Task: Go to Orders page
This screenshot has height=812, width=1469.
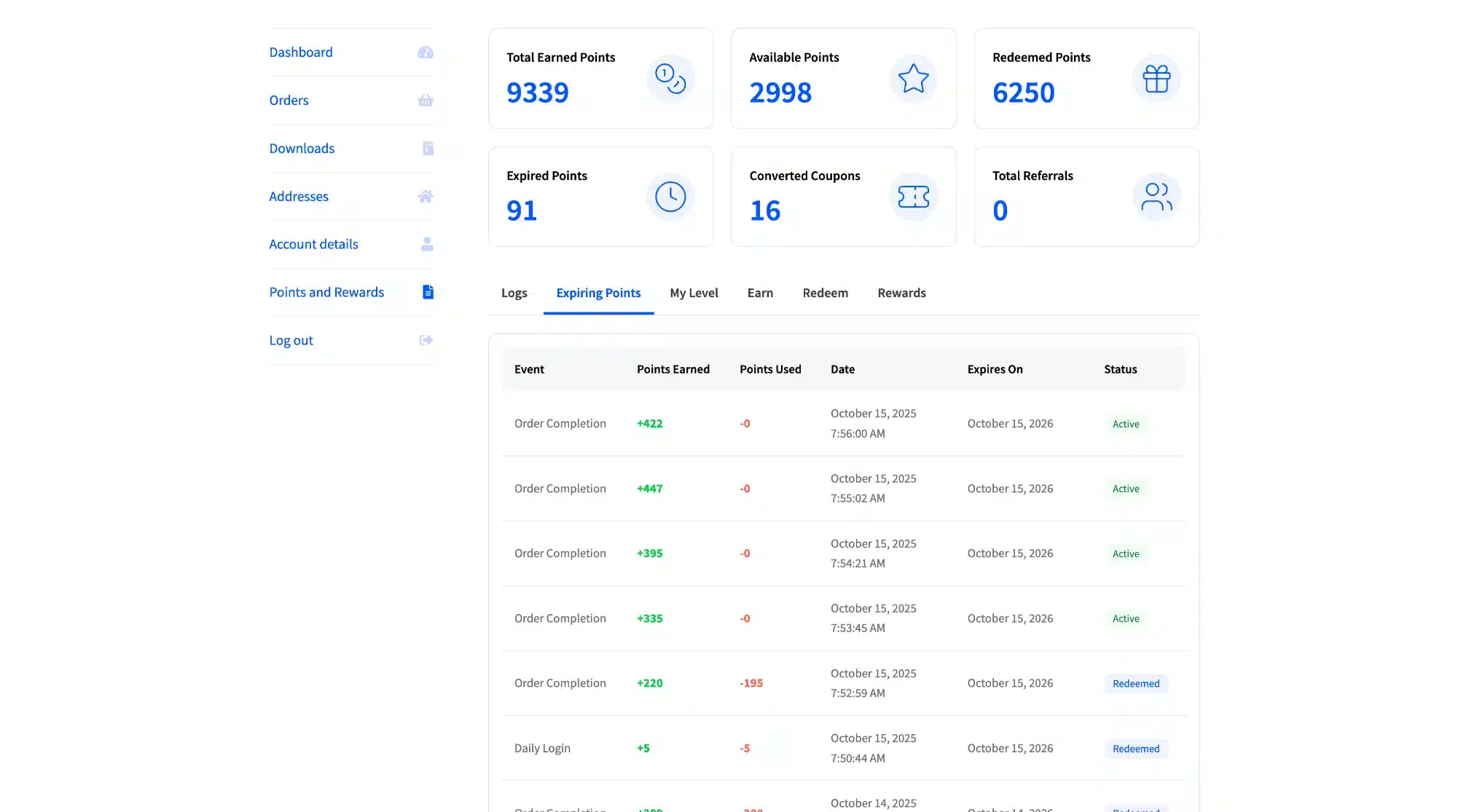Action: (x=289, y=100)
